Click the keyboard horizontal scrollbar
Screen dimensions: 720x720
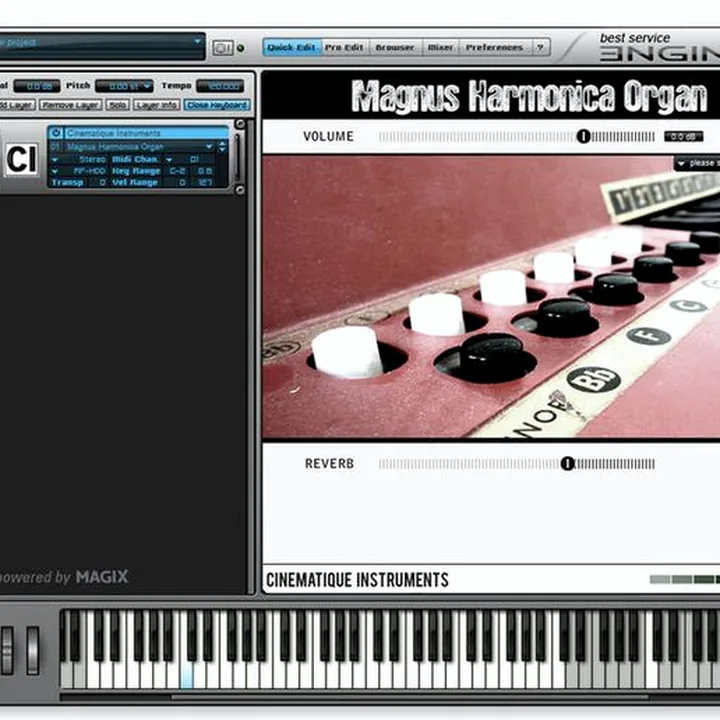pos(410,697)
